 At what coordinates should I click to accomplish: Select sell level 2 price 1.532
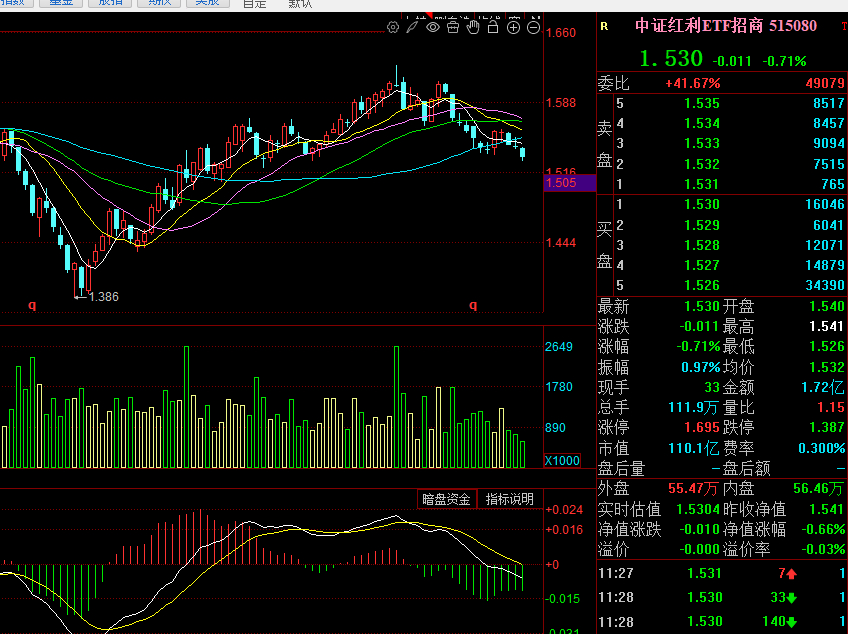[702, 164]
